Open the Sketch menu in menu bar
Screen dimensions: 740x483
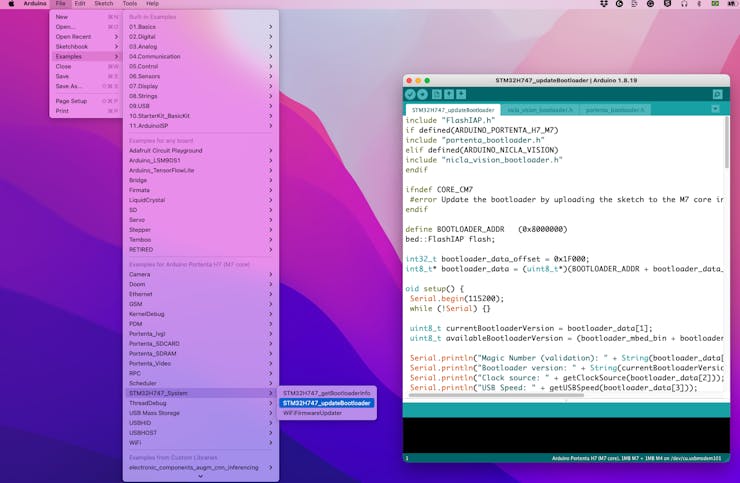coord(103,4)
